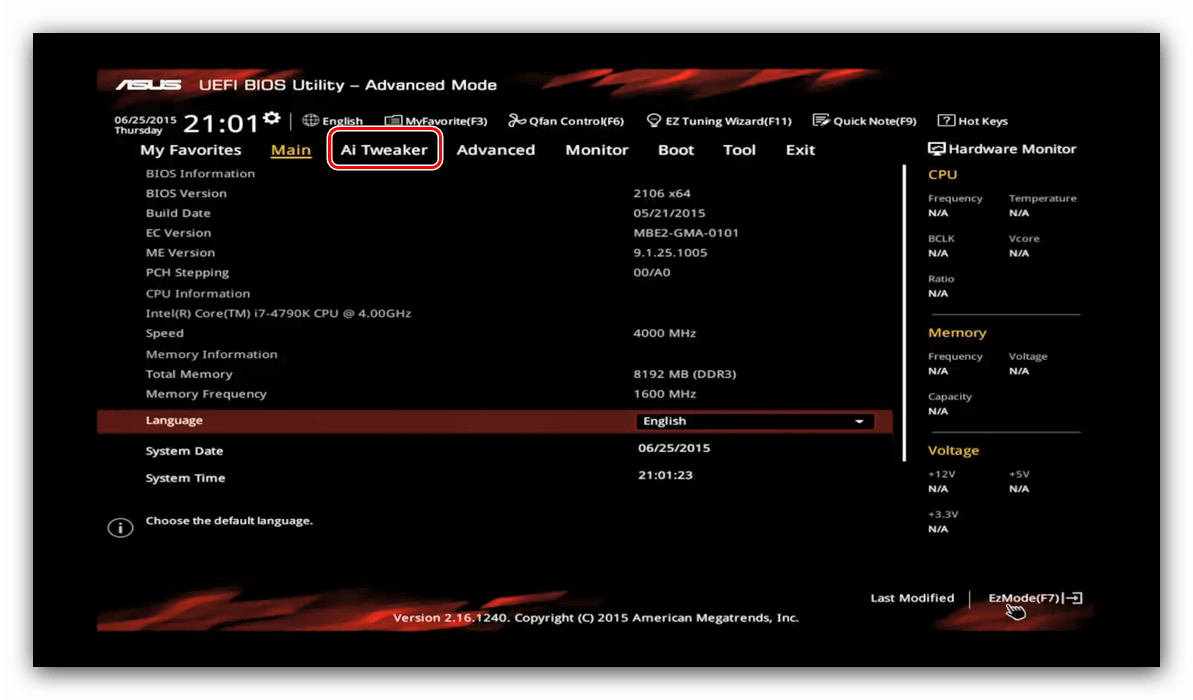Click the CPU heading in Hardware Monitor

point(943,174)
